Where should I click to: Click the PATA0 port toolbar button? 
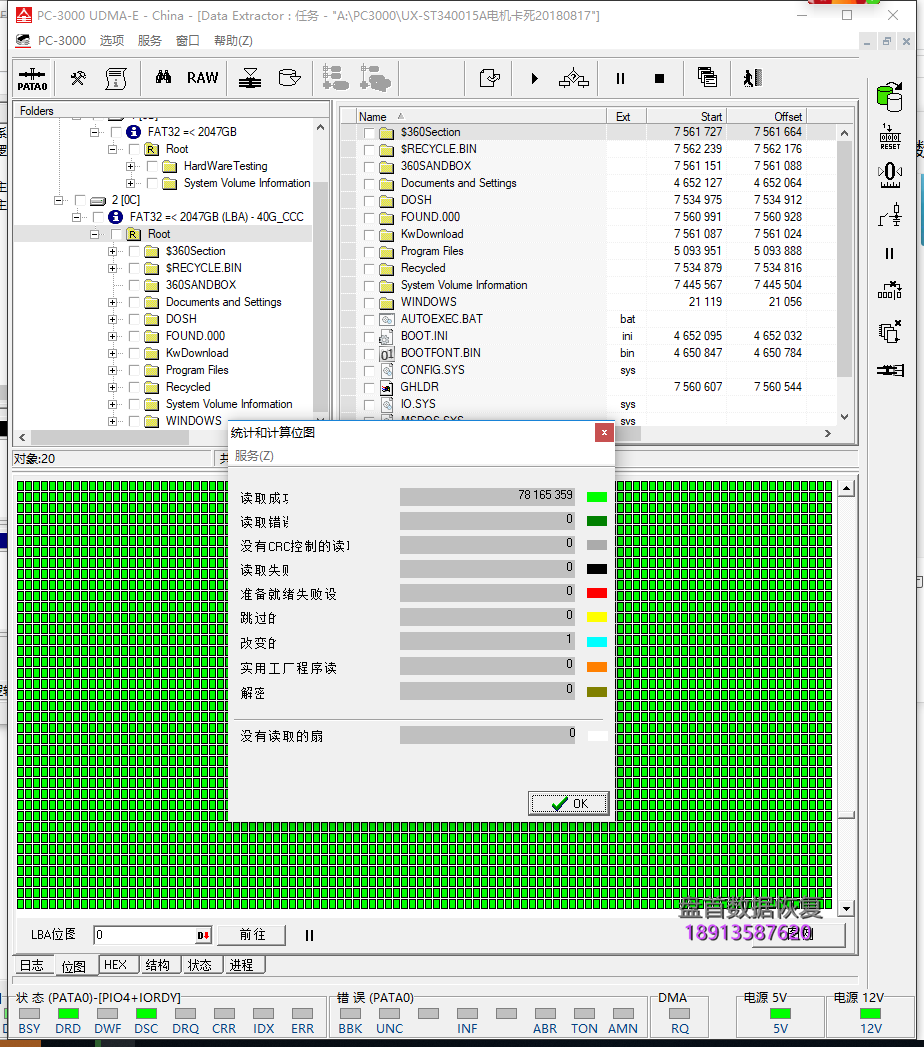[32, 78]
